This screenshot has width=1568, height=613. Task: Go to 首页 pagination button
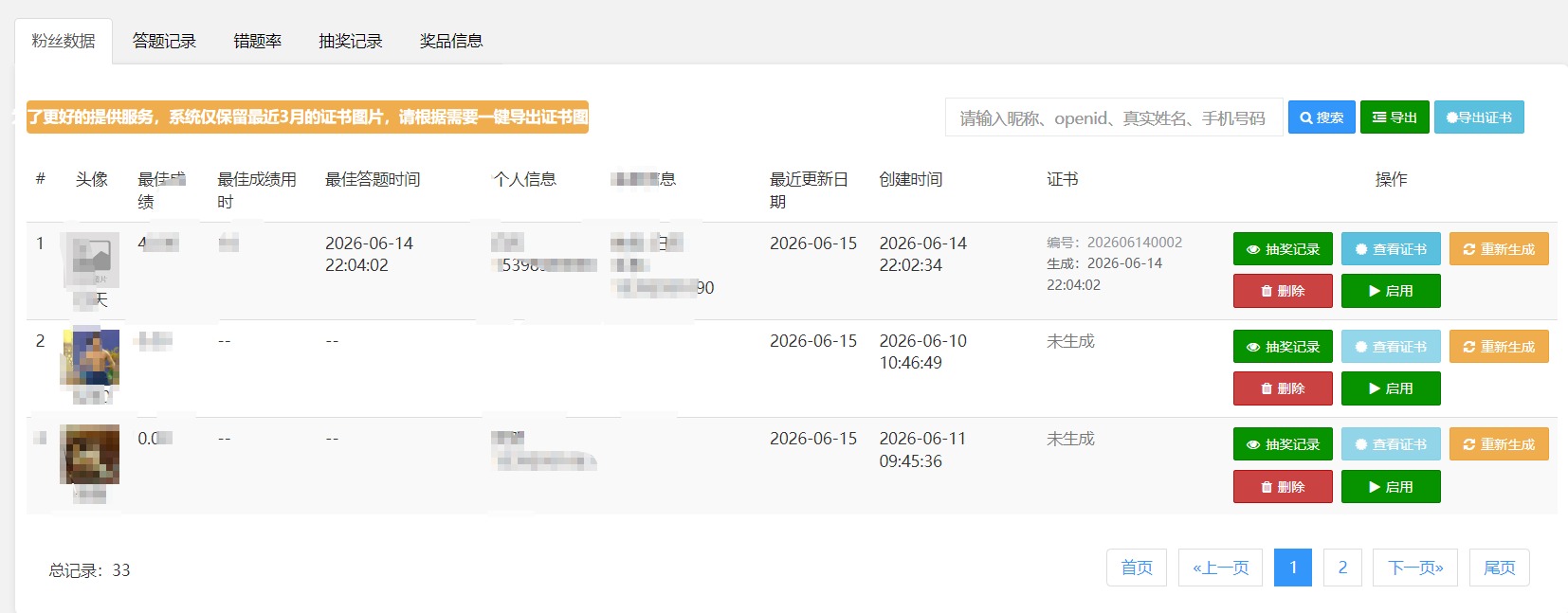pos(1137,568)
